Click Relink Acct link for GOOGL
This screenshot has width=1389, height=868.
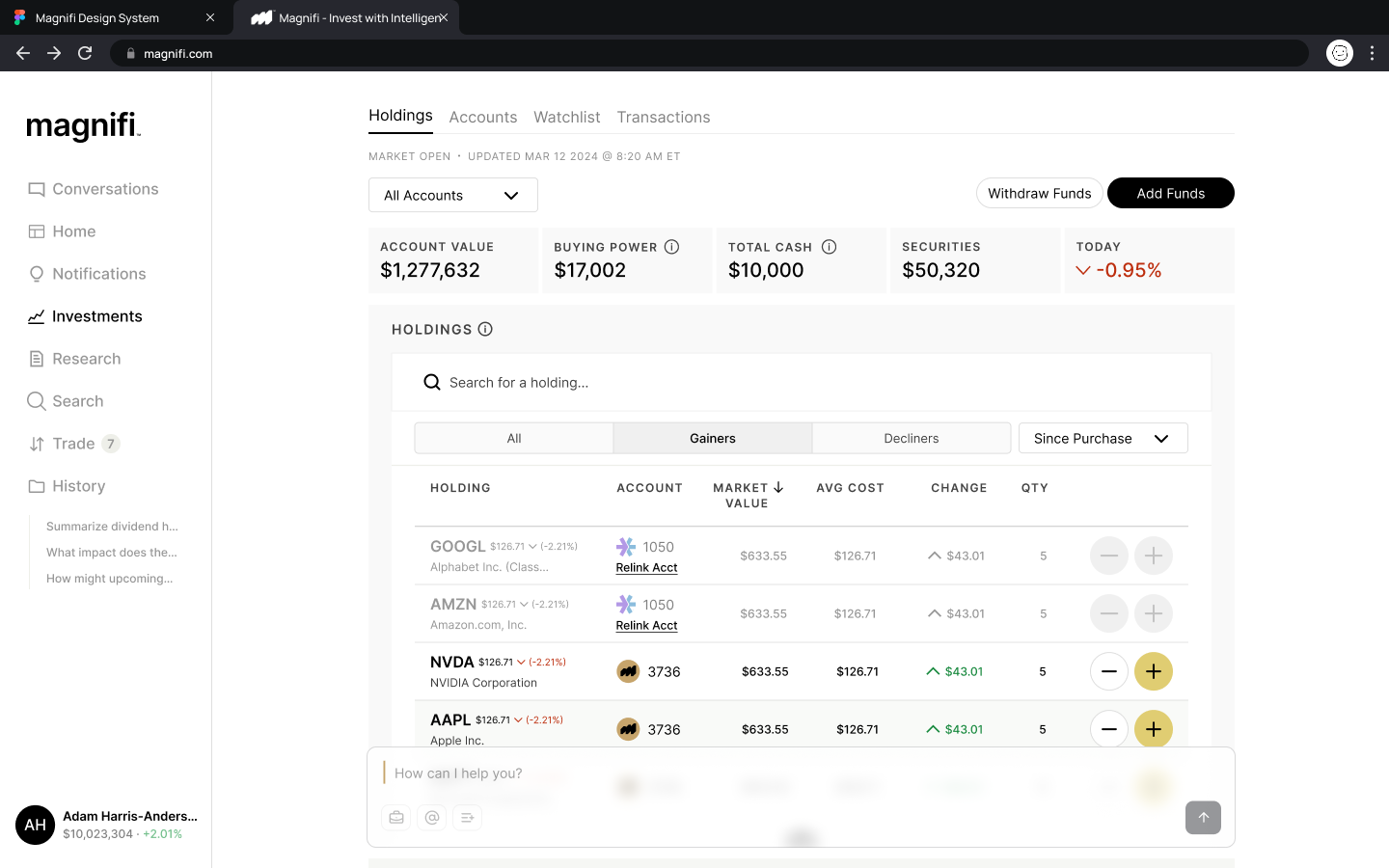(x=646, y=567)
